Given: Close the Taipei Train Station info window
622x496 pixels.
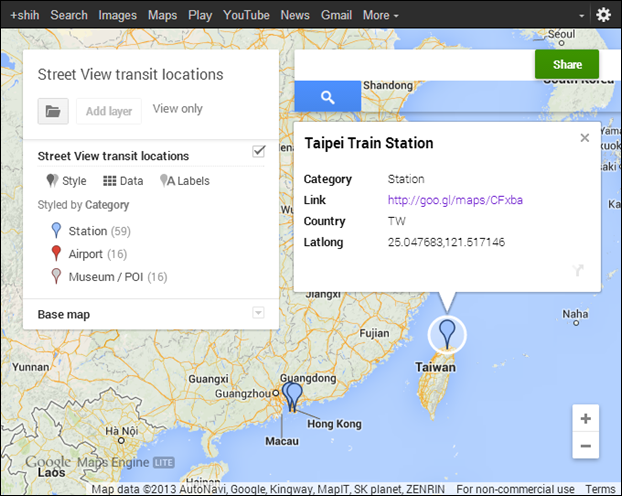Looking at the screenshot, I should pyautogui.click(x=585, y=138).
